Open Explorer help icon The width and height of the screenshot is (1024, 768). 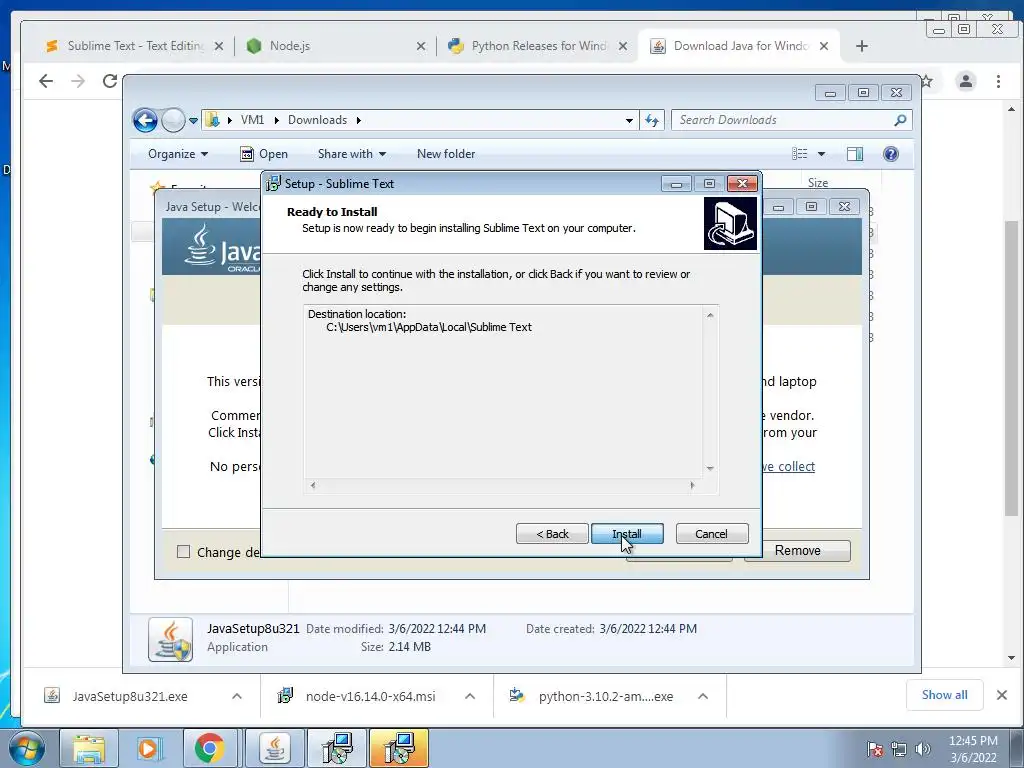[x=890, y=154]
